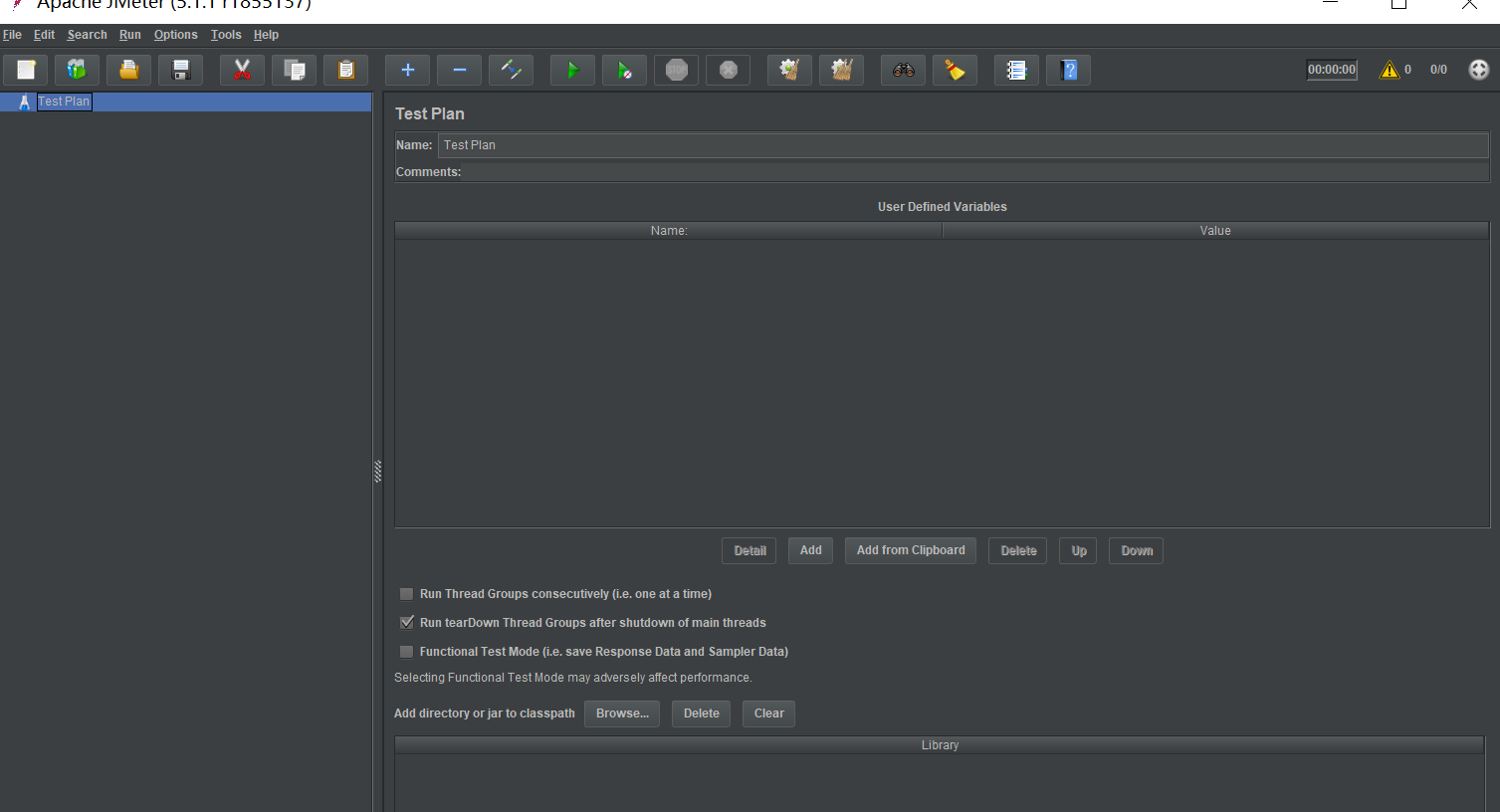This screenshot has height=812, width=1500.
Task: Open the File menu
Action: (x=12, y=35)
